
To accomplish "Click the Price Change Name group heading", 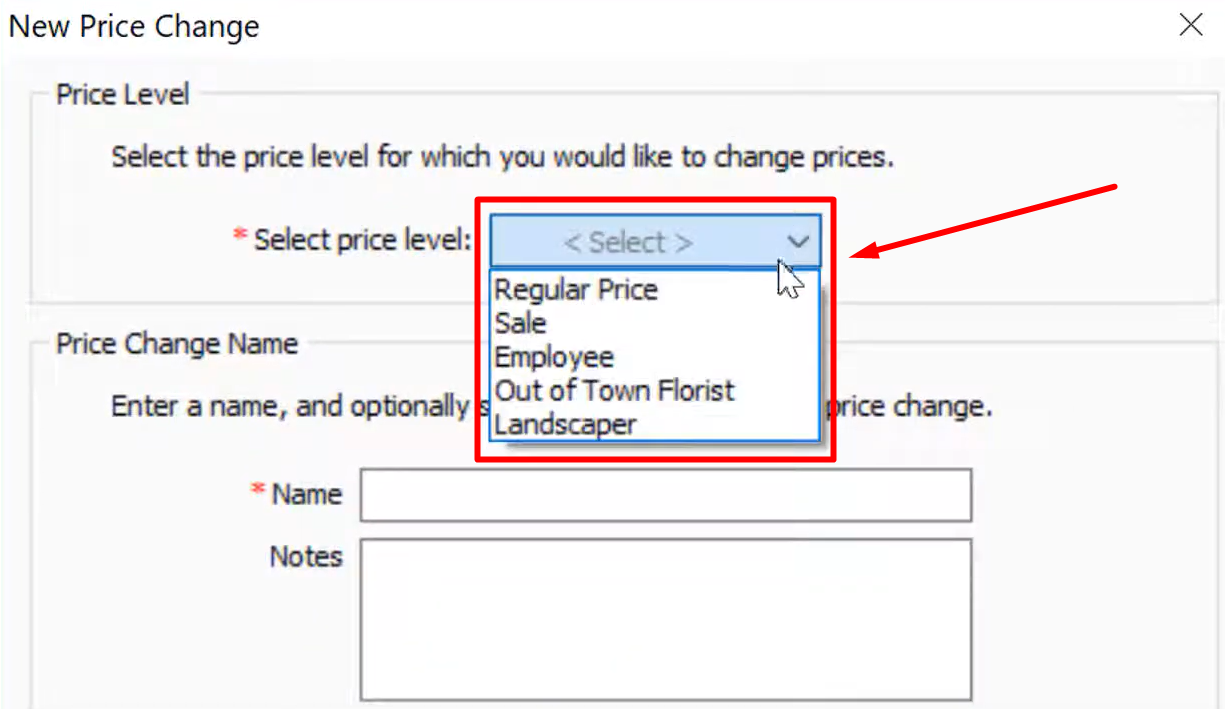I will tap(177, 344).
